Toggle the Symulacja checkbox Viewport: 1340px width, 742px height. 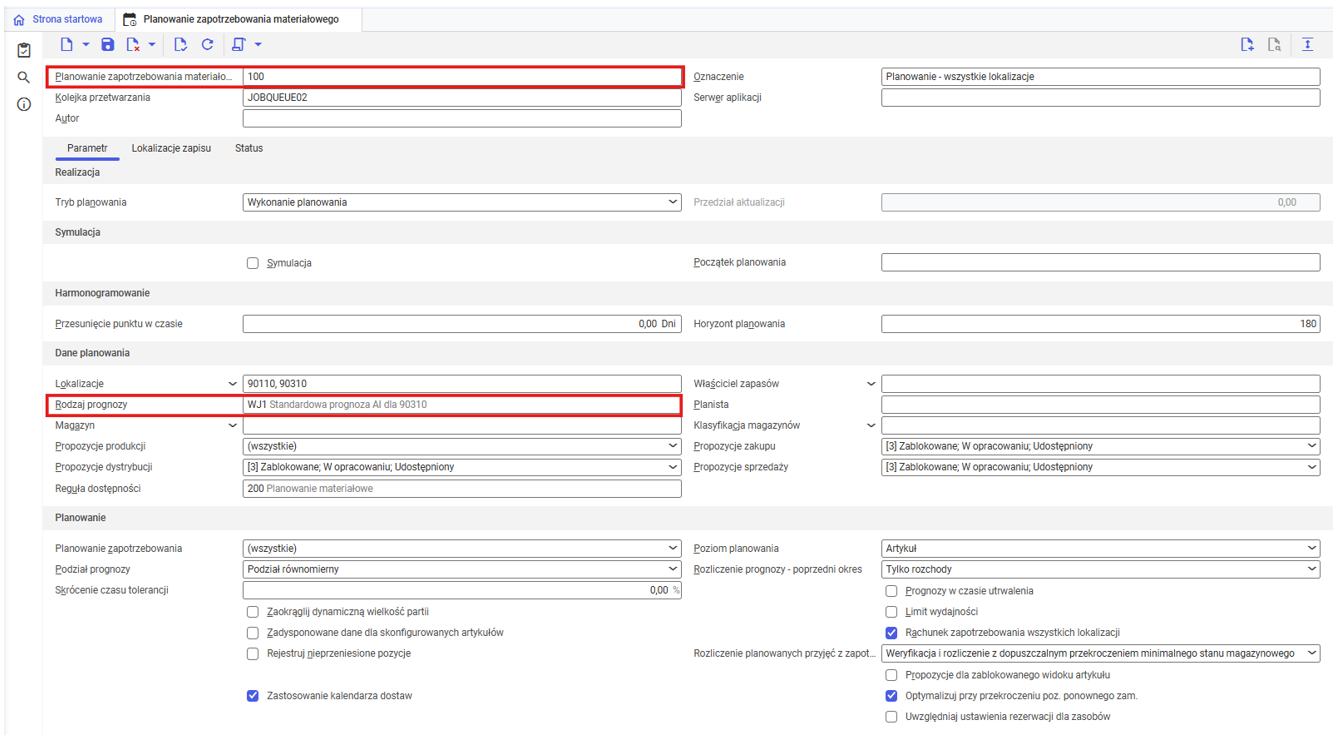click(253, 263)
